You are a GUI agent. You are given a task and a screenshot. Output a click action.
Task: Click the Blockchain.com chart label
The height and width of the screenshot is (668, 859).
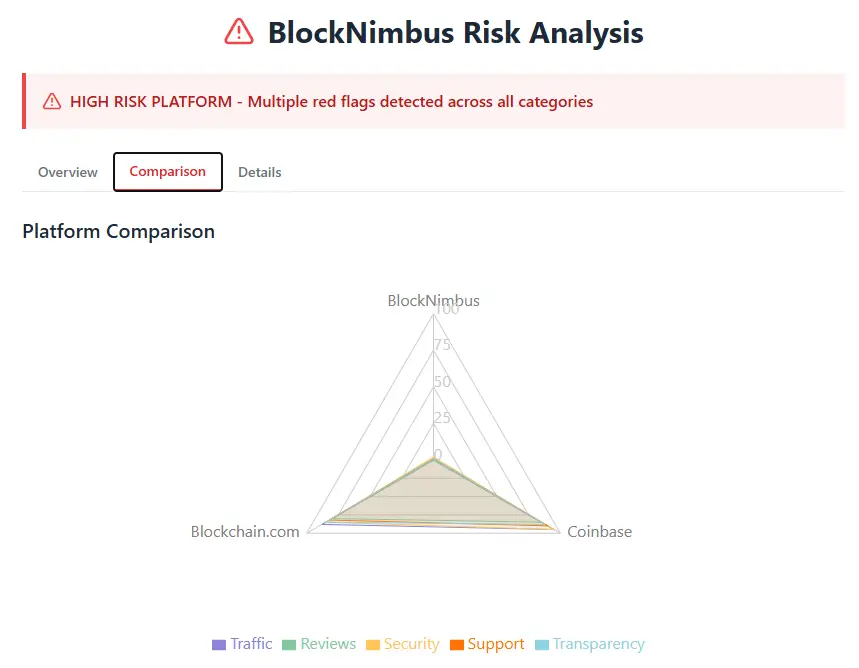coord(245,531)
